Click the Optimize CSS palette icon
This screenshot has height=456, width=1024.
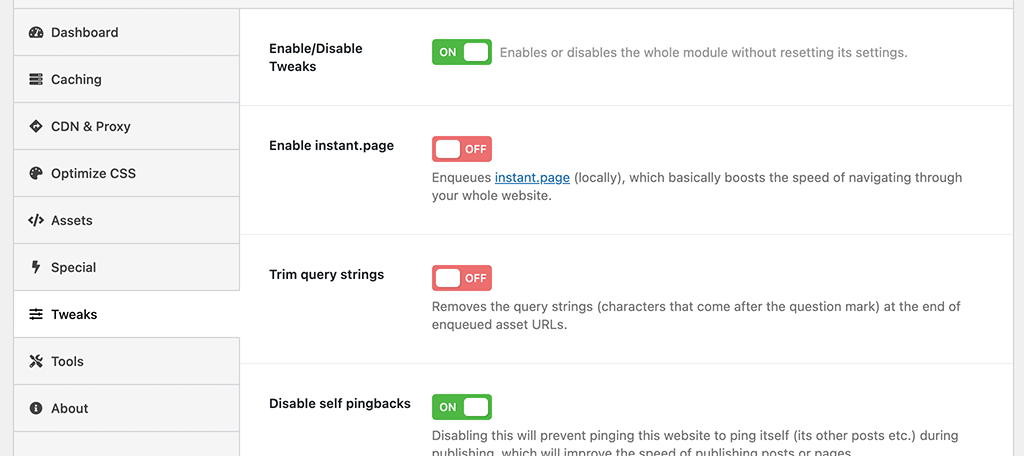pos(36,173)
